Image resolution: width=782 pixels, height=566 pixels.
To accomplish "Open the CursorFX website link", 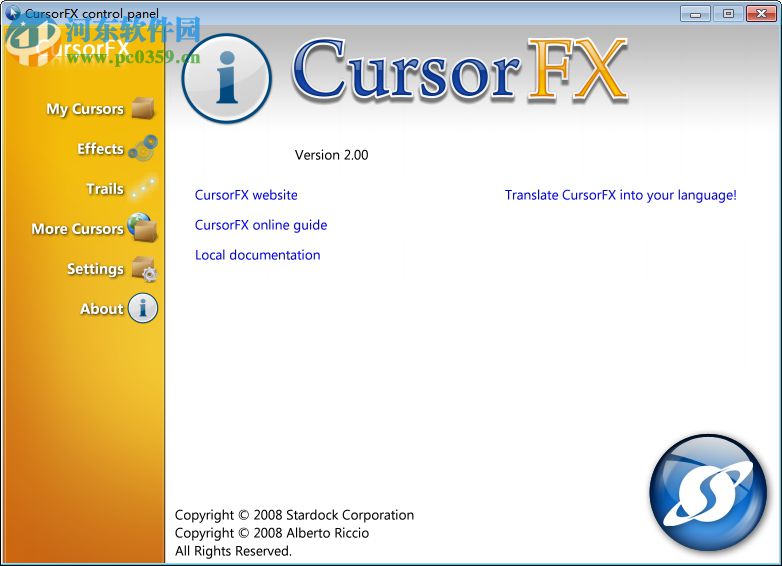I will (246, 195).
